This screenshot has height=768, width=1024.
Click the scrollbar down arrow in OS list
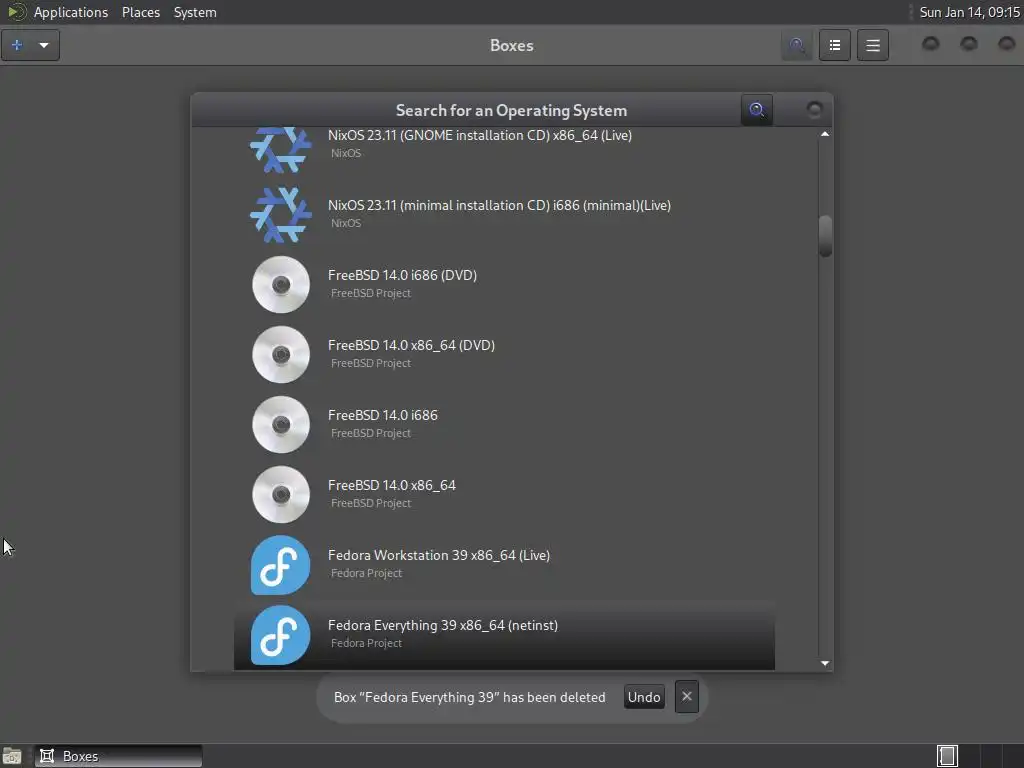click(x=825, y=663)
